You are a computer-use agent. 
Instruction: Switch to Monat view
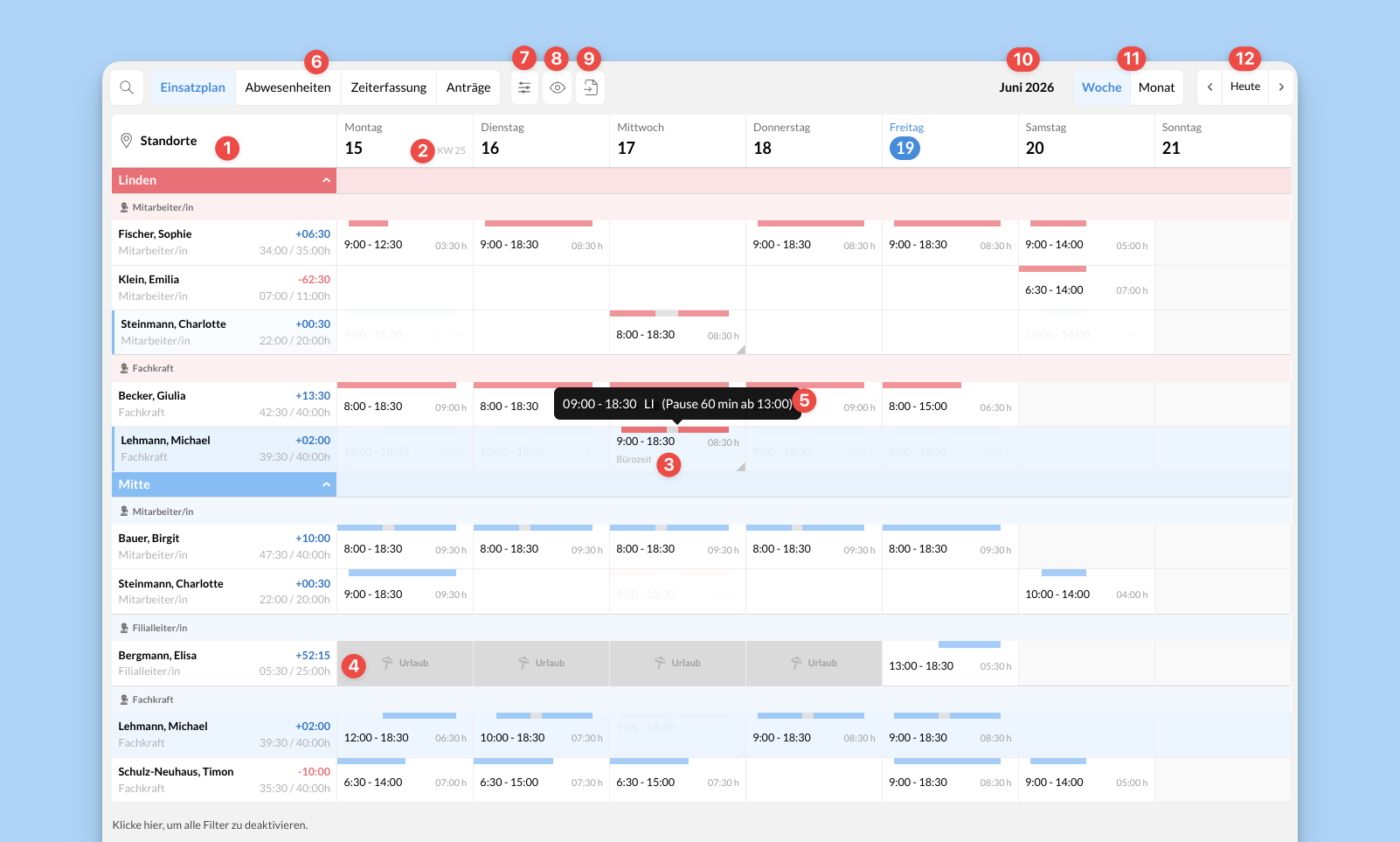(1156, 87)
